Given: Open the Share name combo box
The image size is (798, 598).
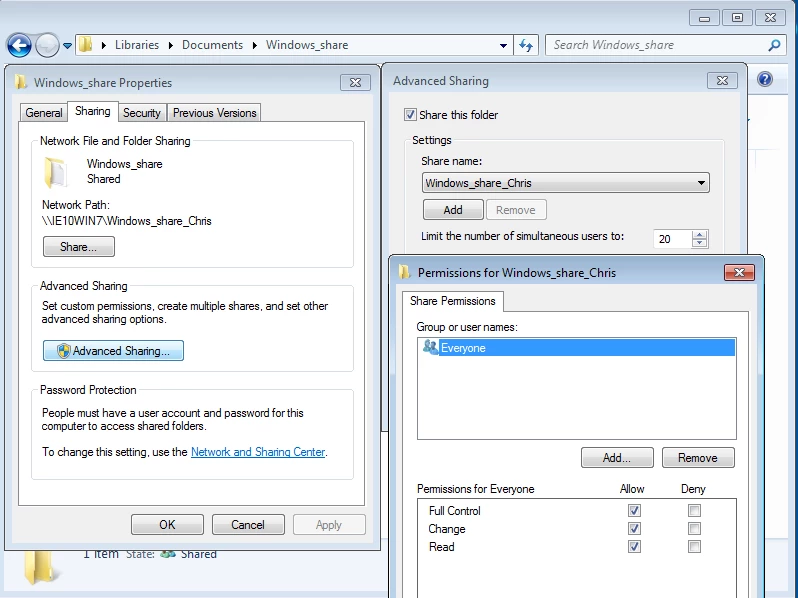Looking at the screenshot, I should pyautogui.click(x=565, y=183).
